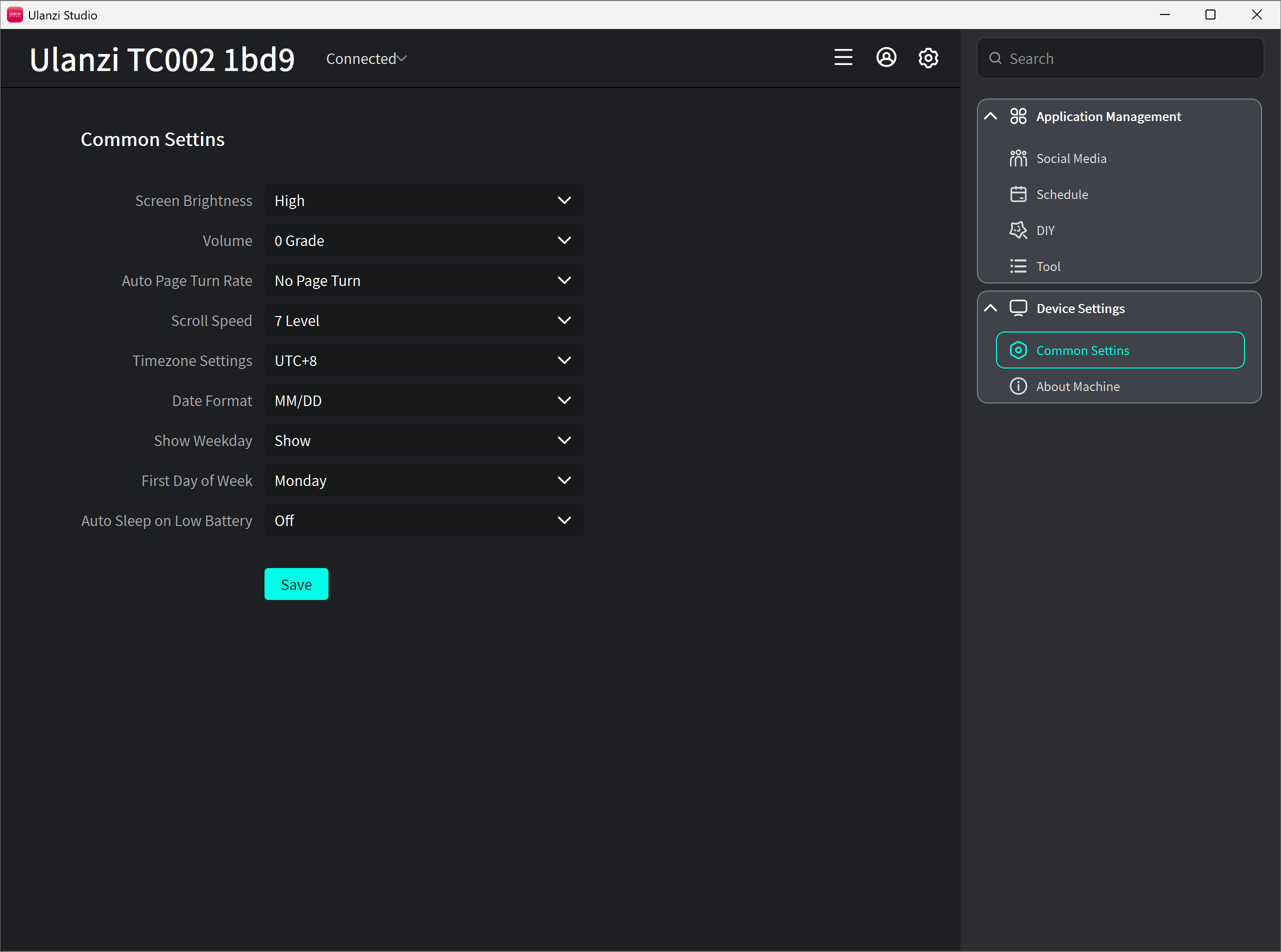Image resolution: width=1281 pixels, height=952 pixels.
Task: Open the Auto Page Turn Rate dropdown
Action: tap(424, 280)
